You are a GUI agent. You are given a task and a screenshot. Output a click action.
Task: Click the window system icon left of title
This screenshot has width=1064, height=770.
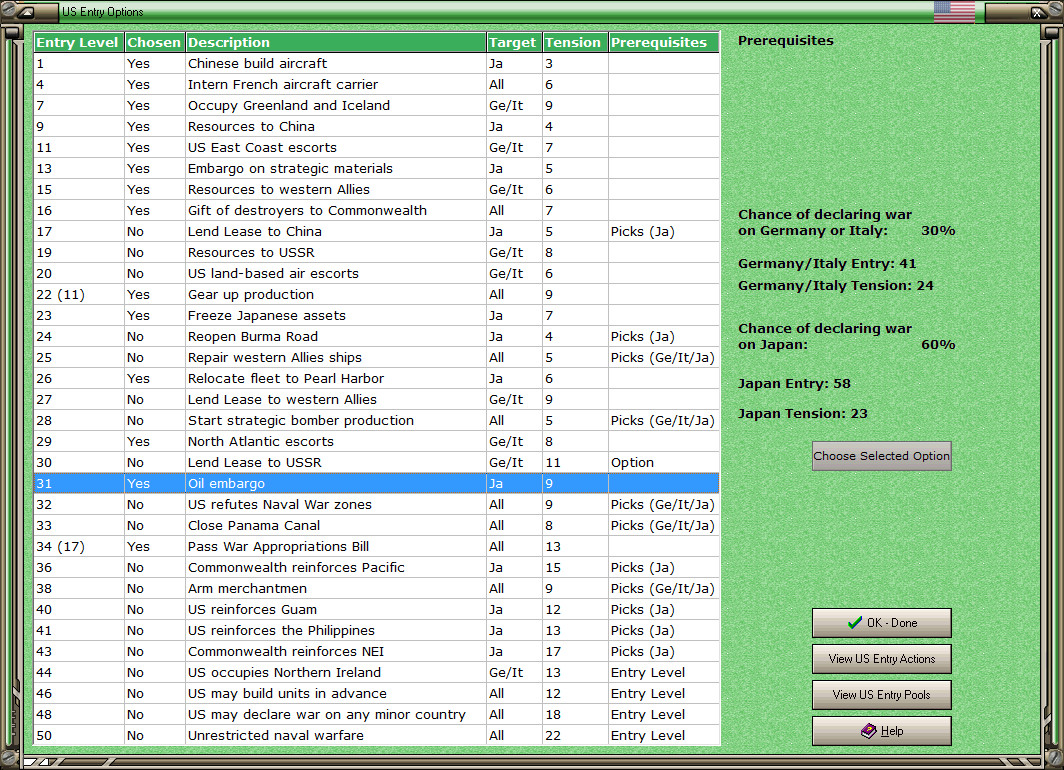pyautogui.click(x=26, y=12)
